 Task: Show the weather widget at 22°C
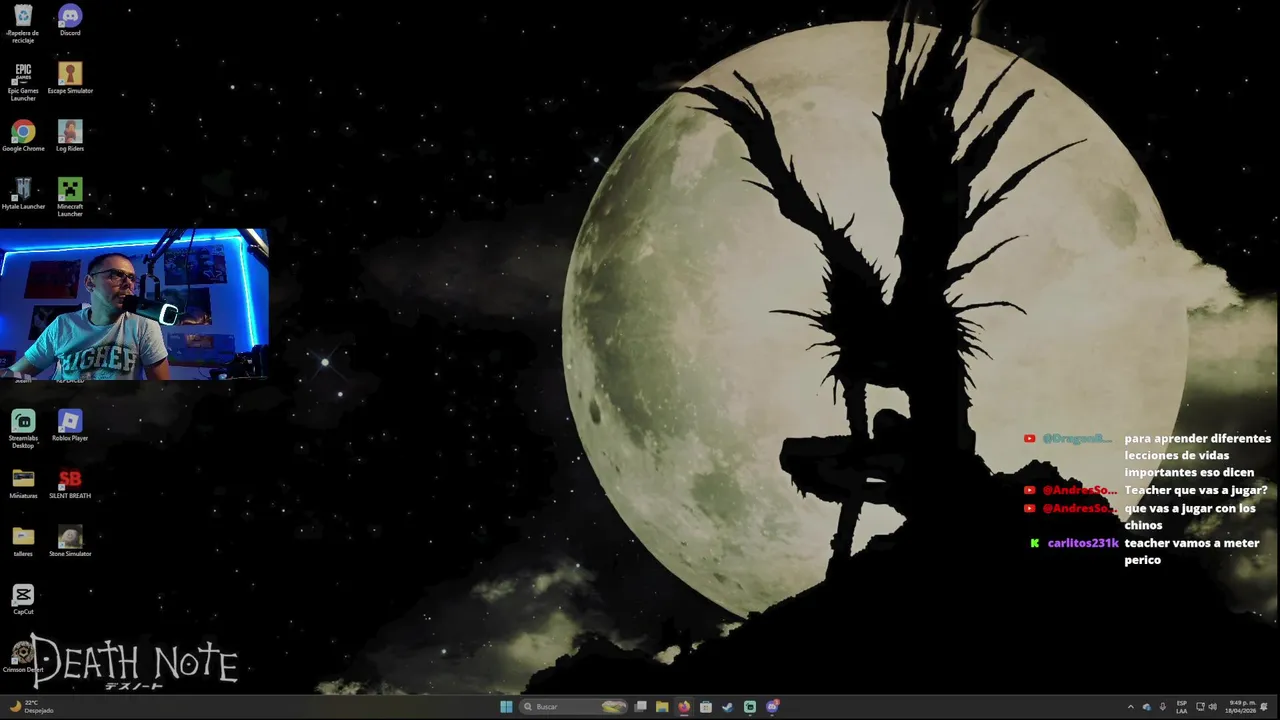(x=31, y=707)
